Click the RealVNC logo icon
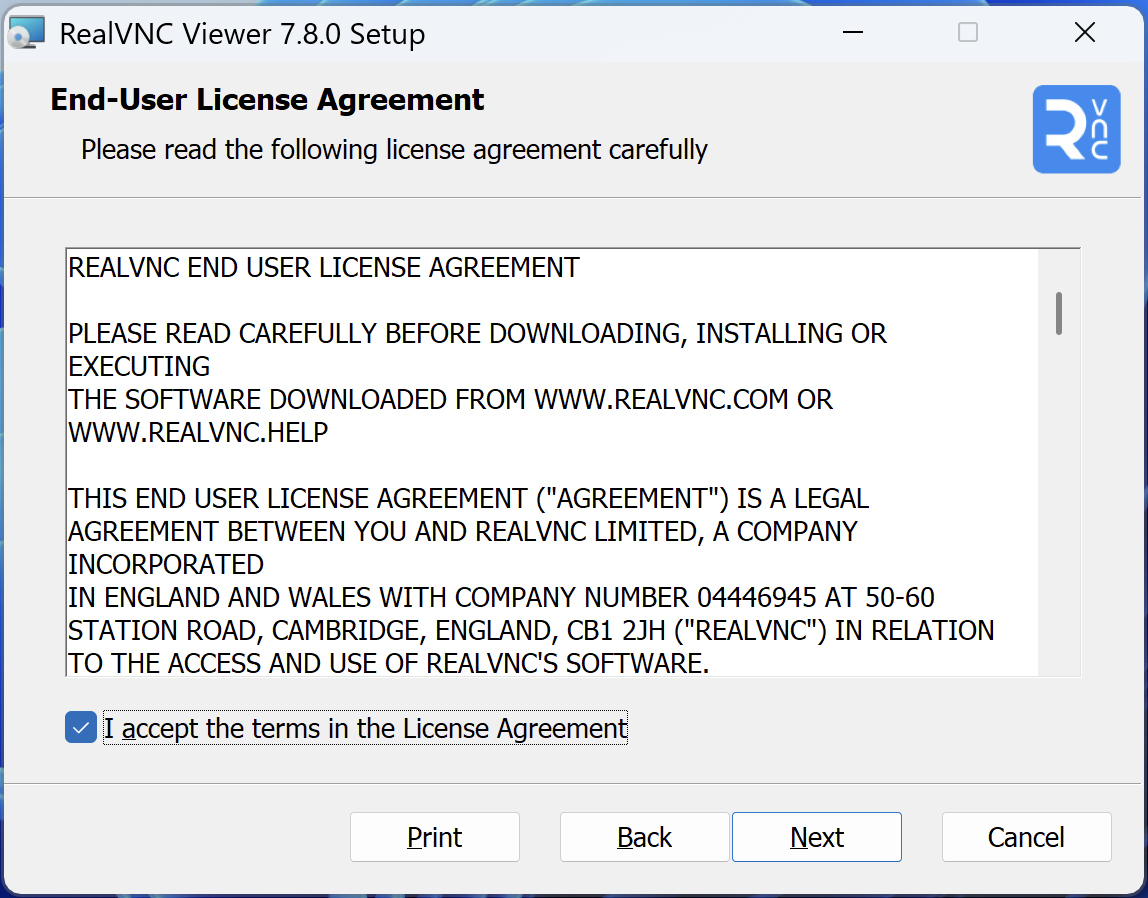The image size is (1148, 898). pyautogui.click(x=1076, y=129)
